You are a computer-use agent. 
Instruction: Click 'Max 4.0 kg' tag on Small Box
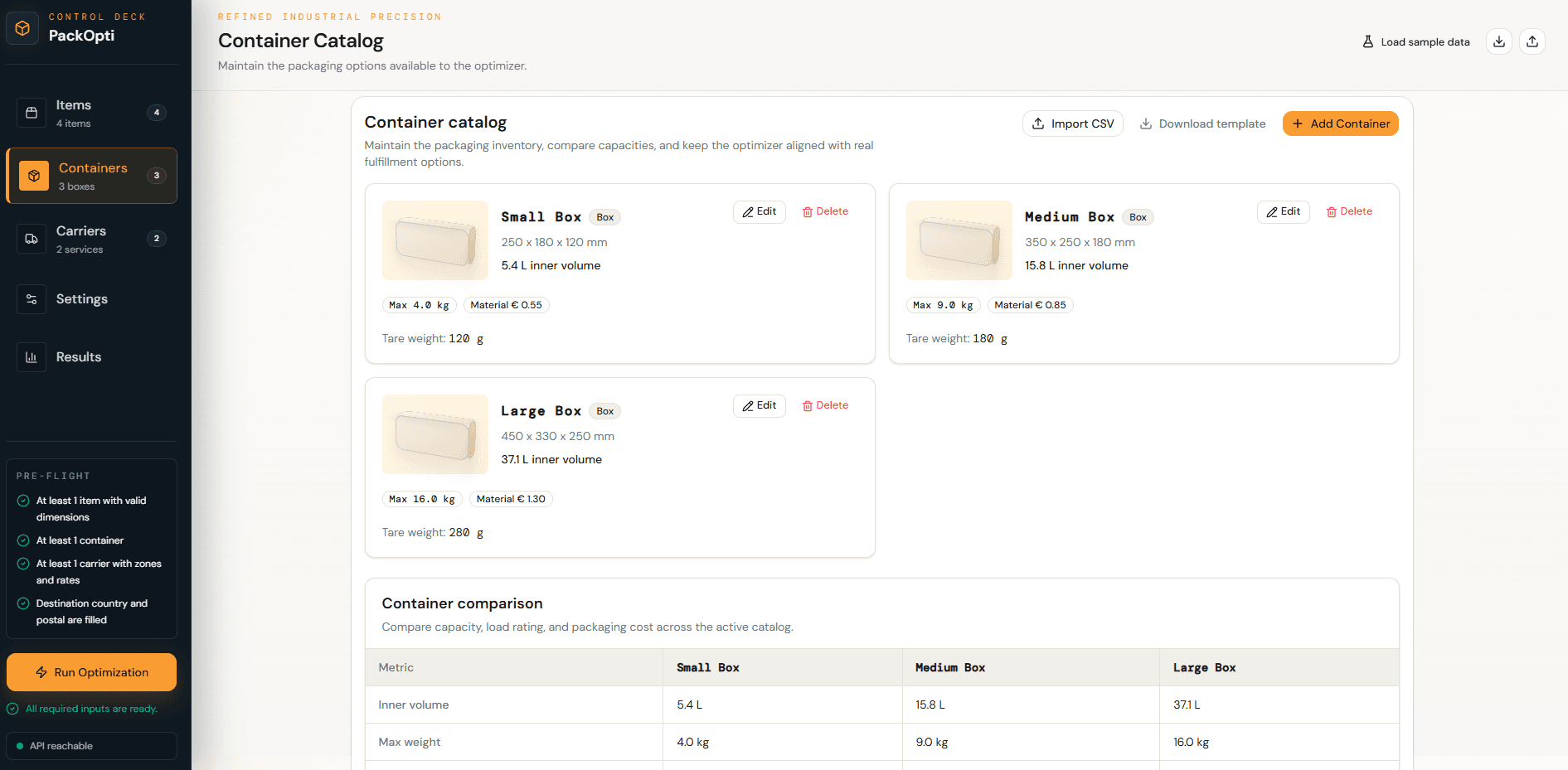[419, 305]
